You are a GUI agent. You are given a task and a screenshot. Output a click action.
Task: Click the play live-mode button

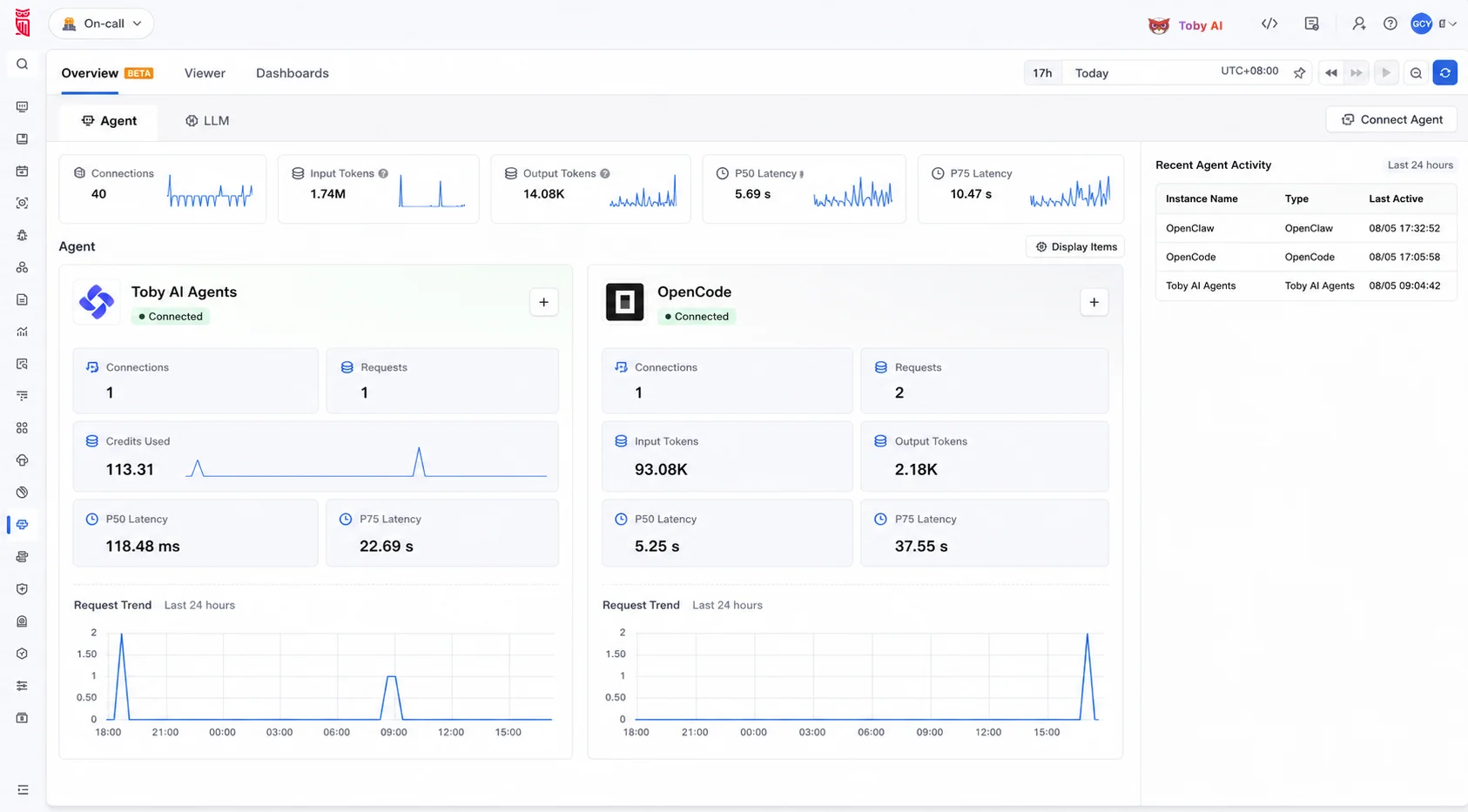[1386, 73]
